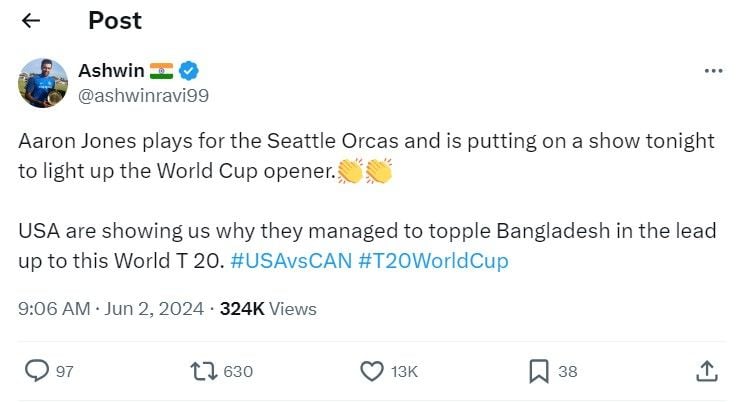The width and height of the screenshot is (743, 402).
Task: Open the three-dot more options menu
Action: click(x=712, y=71)
